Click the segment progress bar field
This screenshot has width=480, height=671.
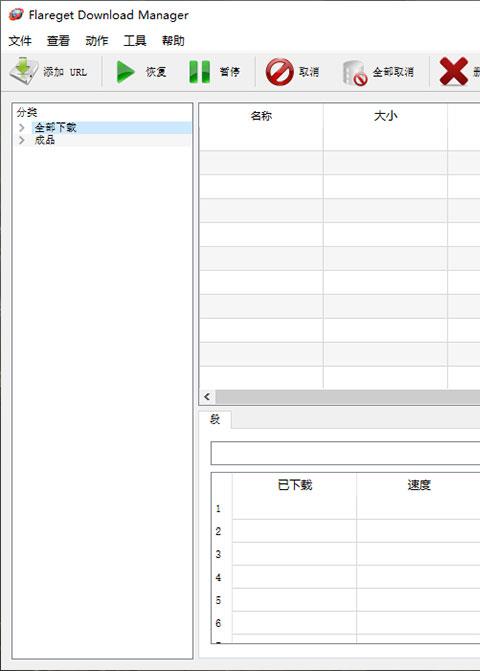[345, 453]
